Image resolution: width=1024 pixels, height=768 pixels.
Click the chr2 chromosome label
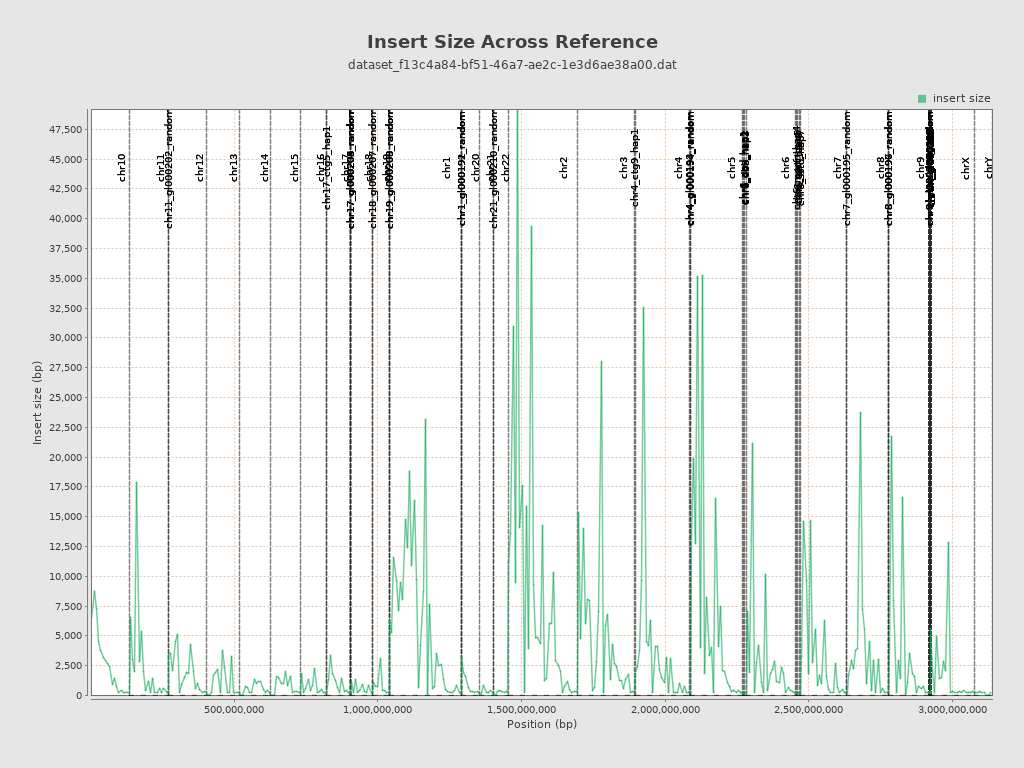(564, 168)
